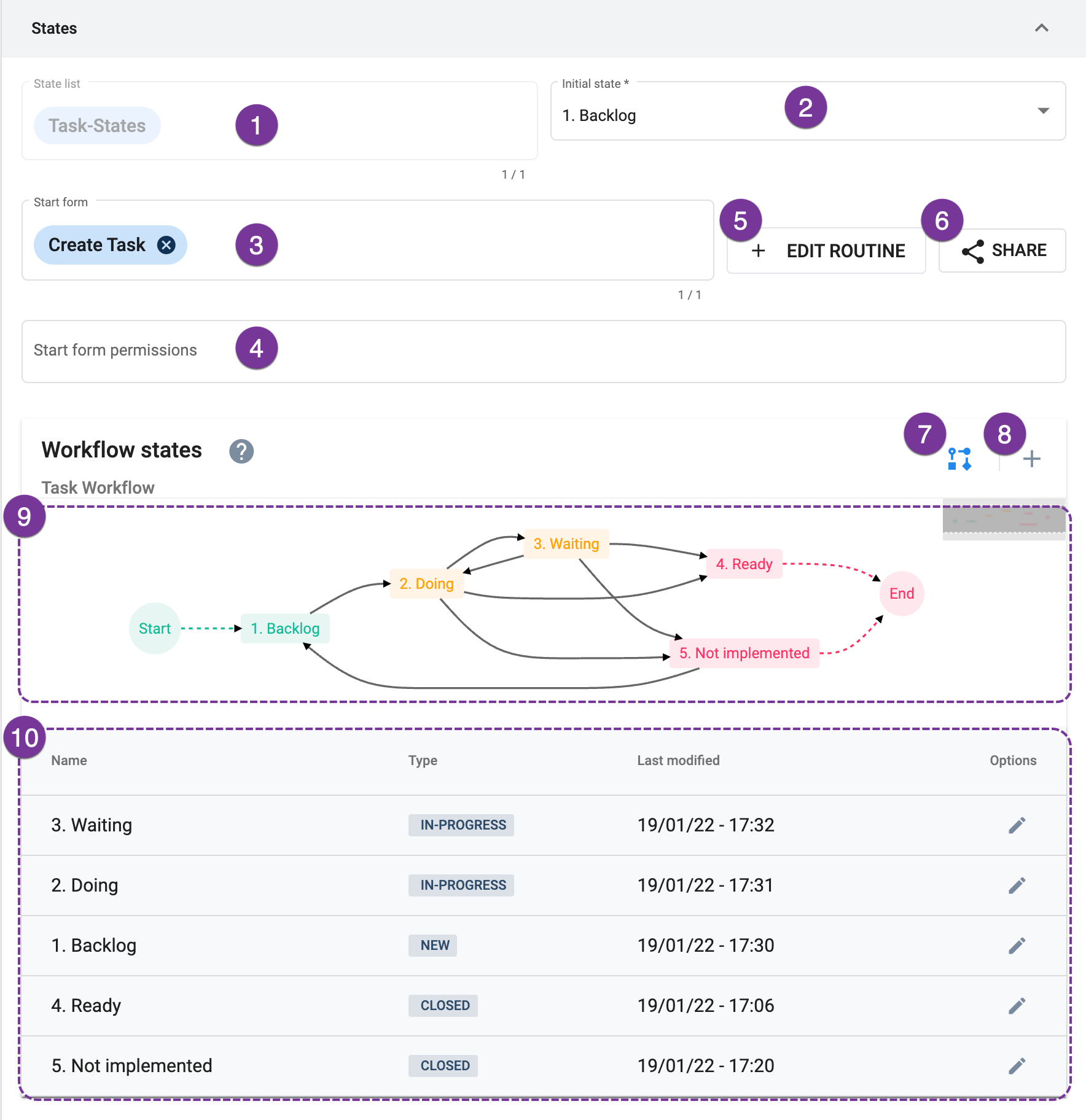Select the 5. Not implemented diagram node
Image resolution: width=1086 pixels, height=1120 pixels.
pyautogui.click(x=744, y=653)
